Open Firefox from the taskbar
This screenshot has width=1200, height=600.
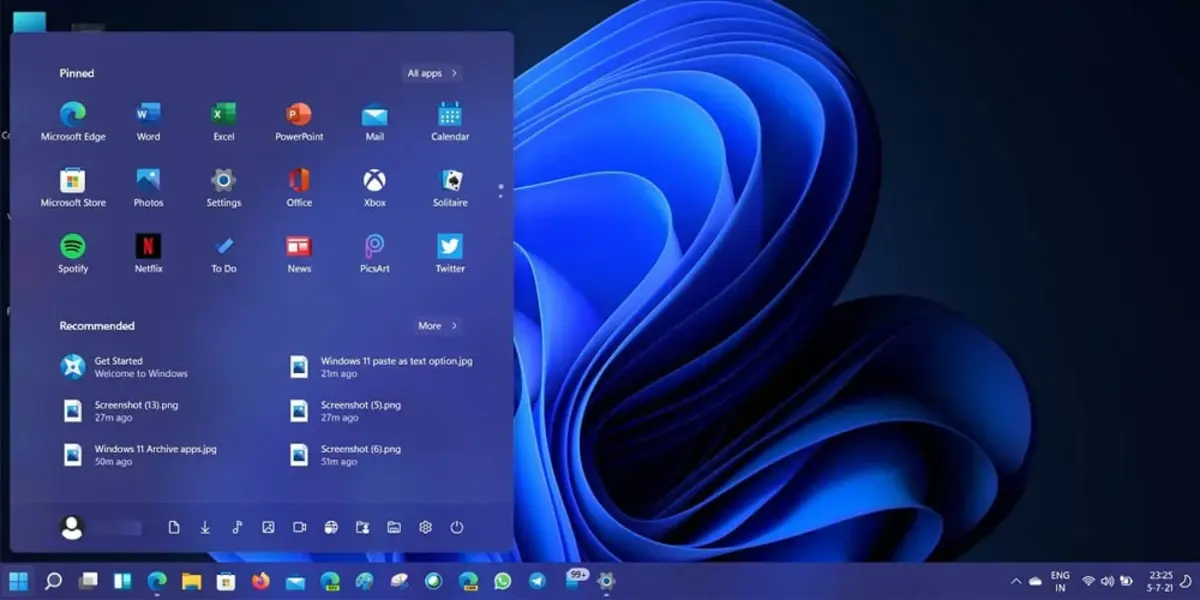[x=260, y=581]
